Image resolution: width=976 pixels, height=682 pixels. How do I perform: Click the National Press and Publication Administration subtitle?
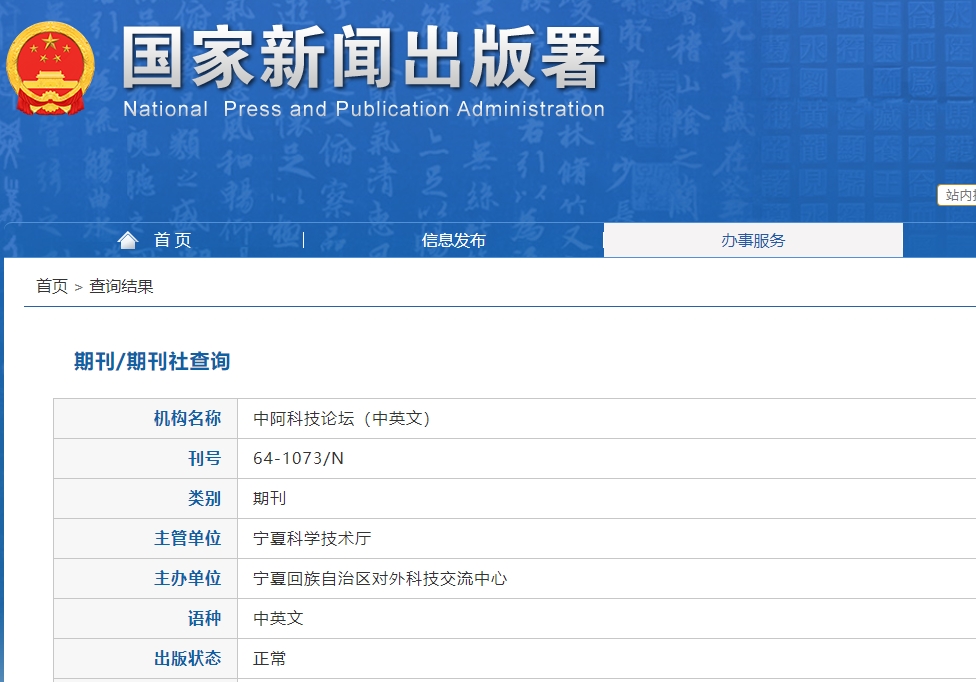363,109
